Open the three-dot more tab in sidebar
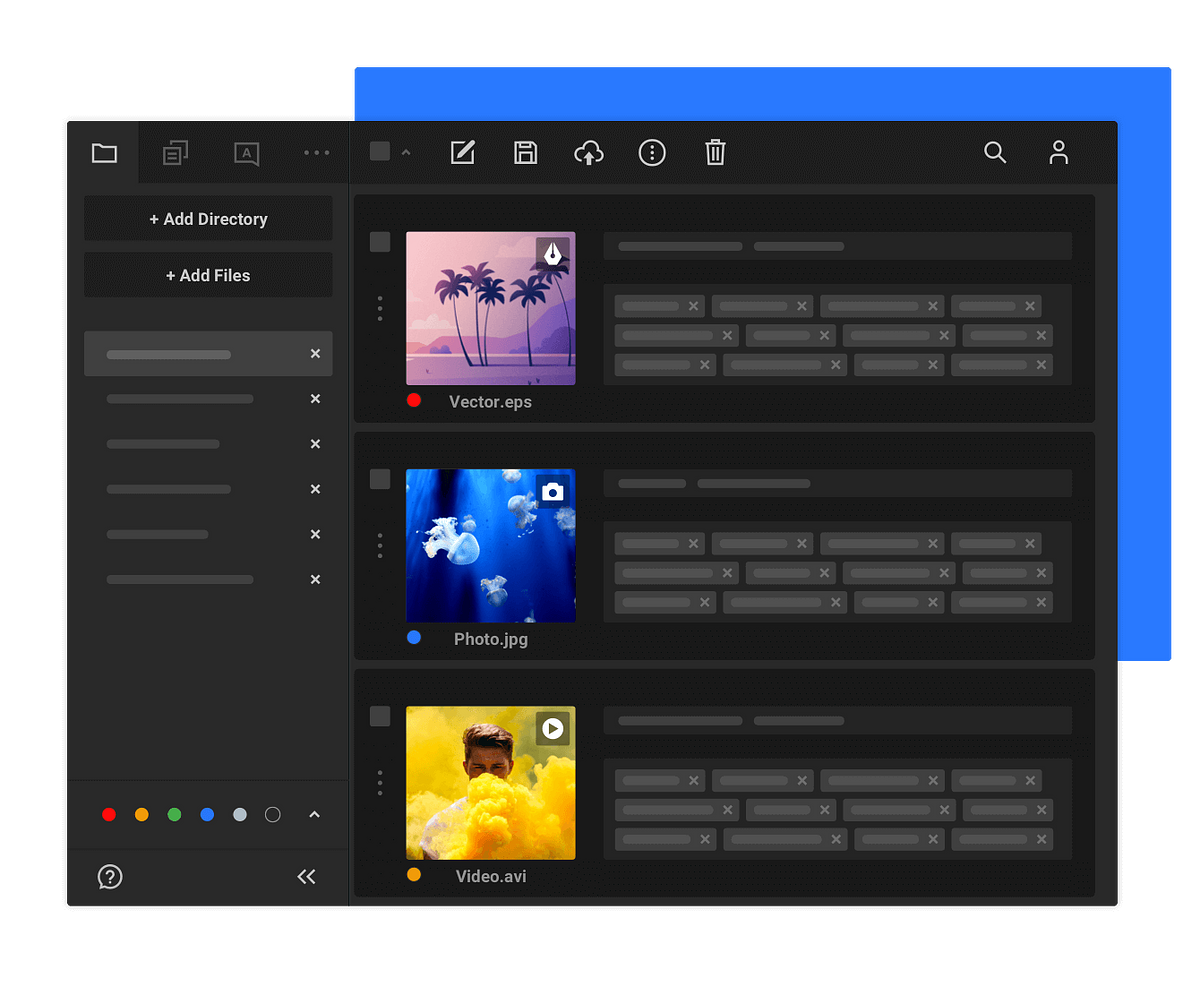This screenshot has width=1200, height=996. [x=316, y=153]
